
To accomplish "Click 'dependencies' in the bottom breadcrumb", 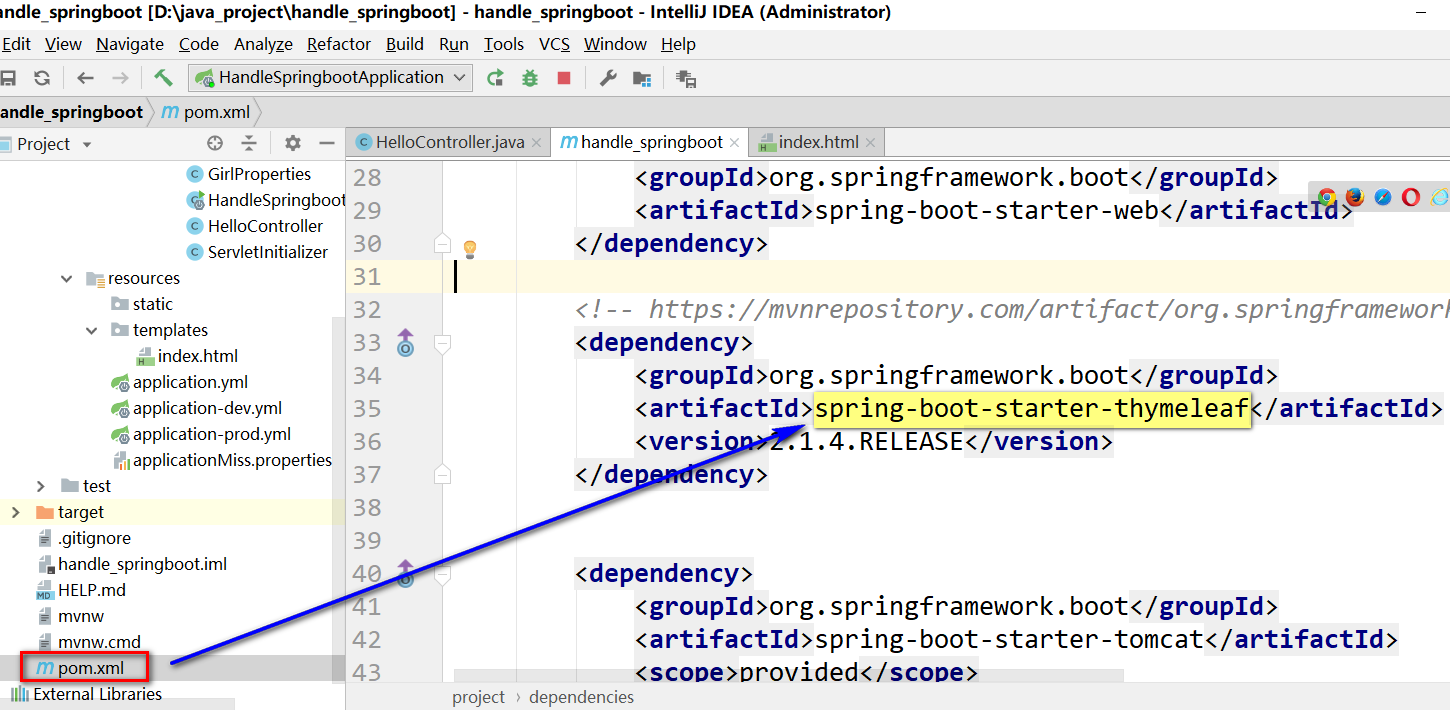I will tap(581, 697).
